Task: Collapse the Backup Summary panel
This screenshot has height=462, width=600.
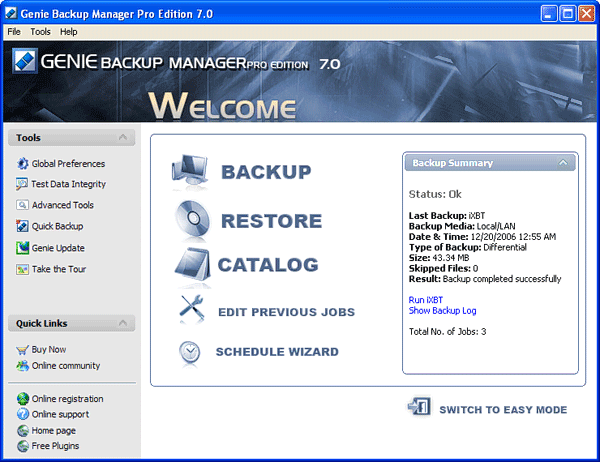Action: pos(563,163)
